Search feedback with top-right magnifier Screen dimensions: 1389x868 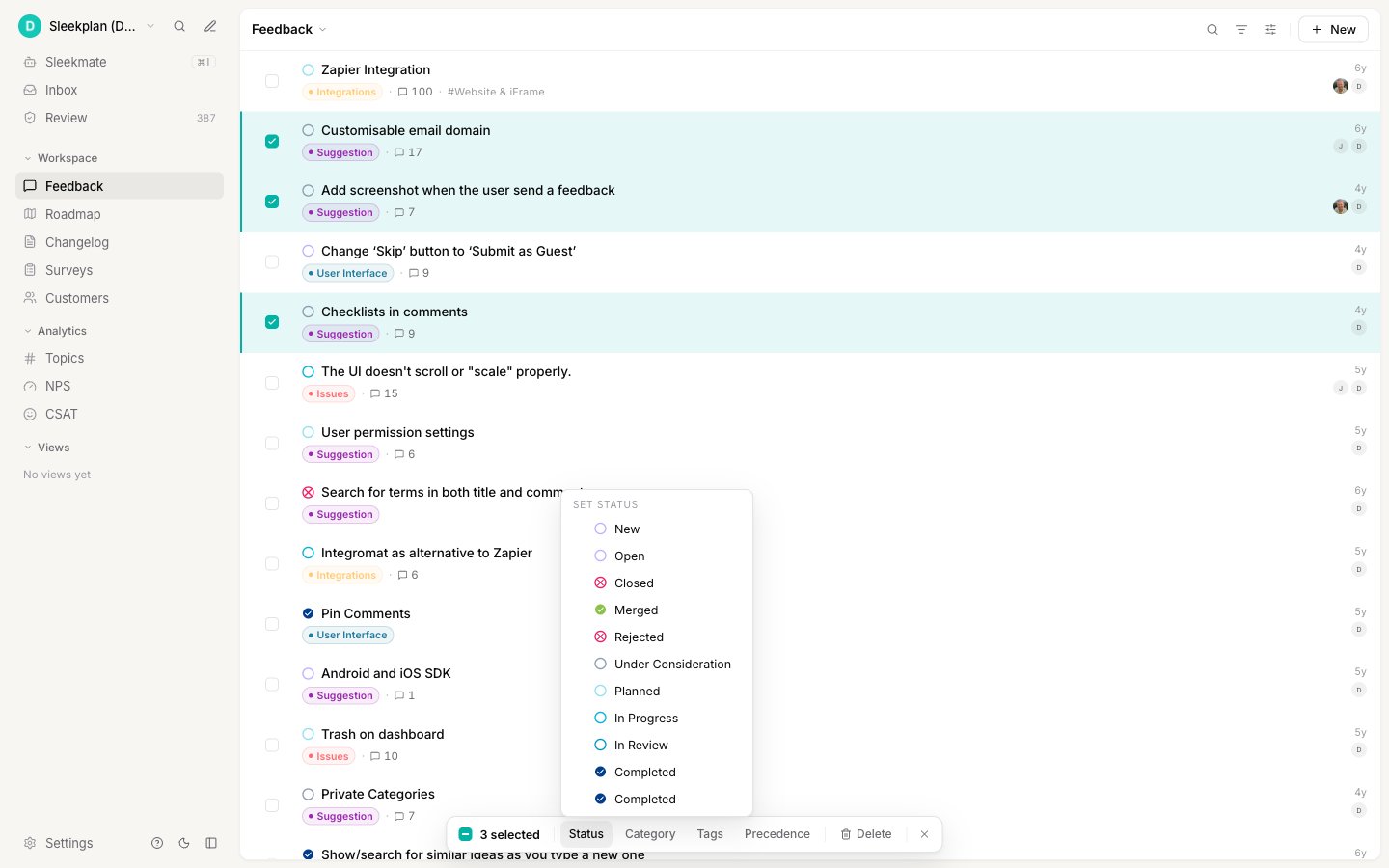click(1212, 30)
